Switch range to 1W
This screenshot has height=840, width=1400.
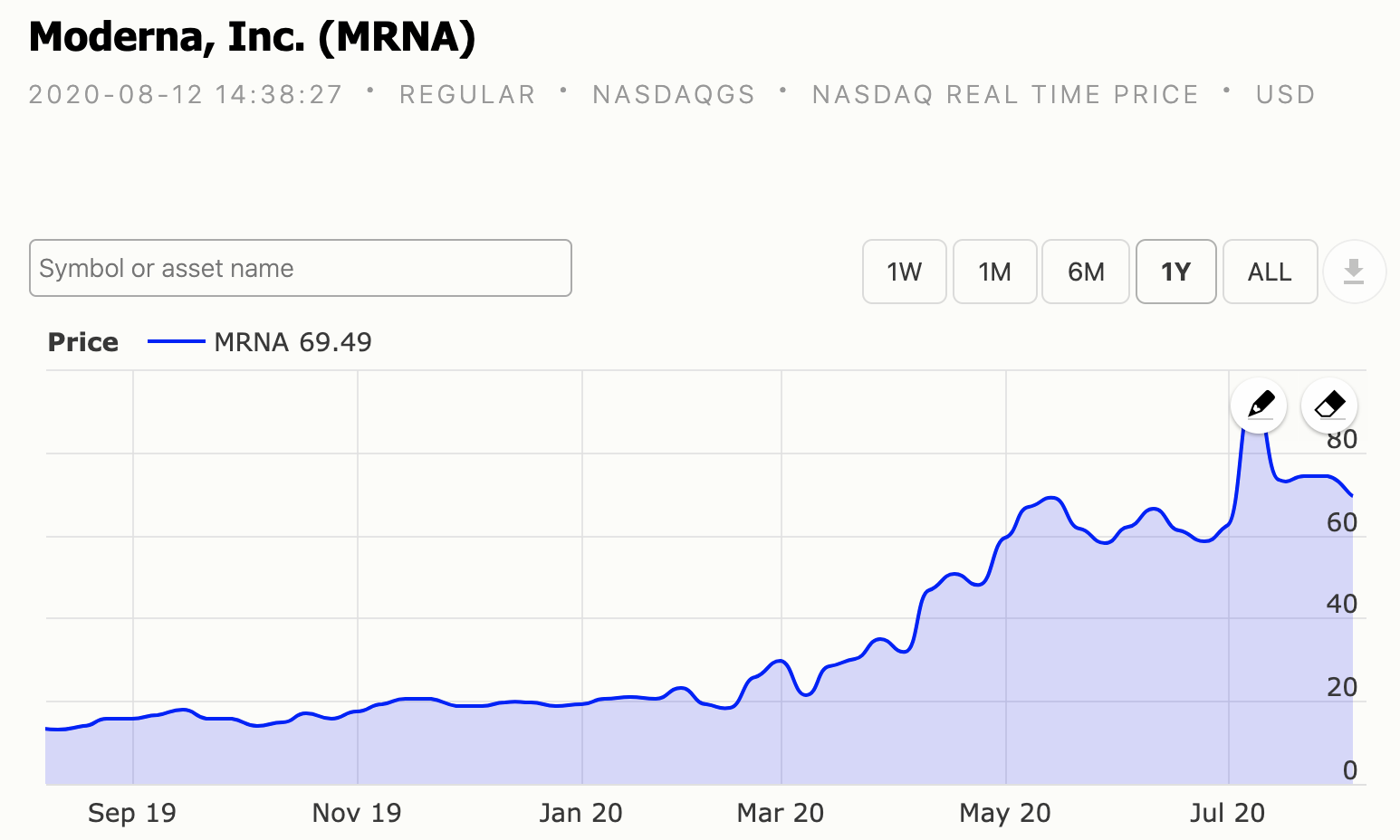[x=904, y=272]
